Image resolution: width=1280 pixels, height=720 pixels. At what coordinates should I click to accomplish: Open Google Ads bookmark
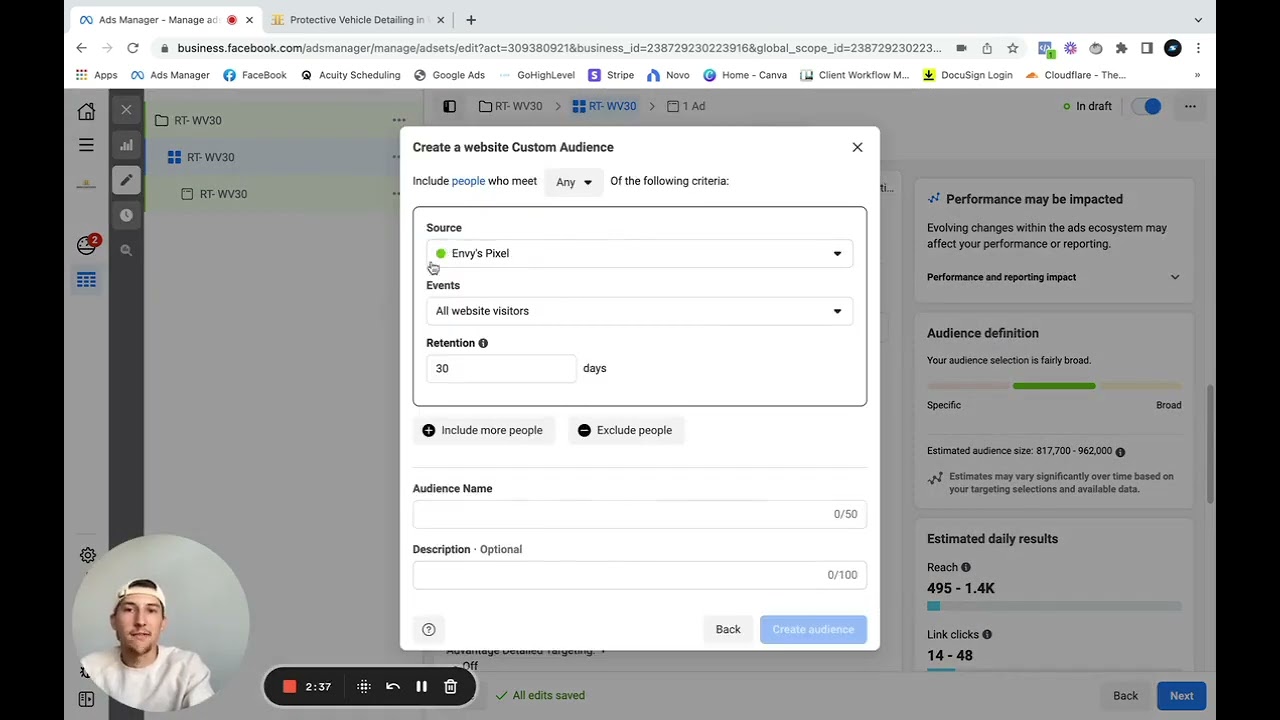coord(449,75)
